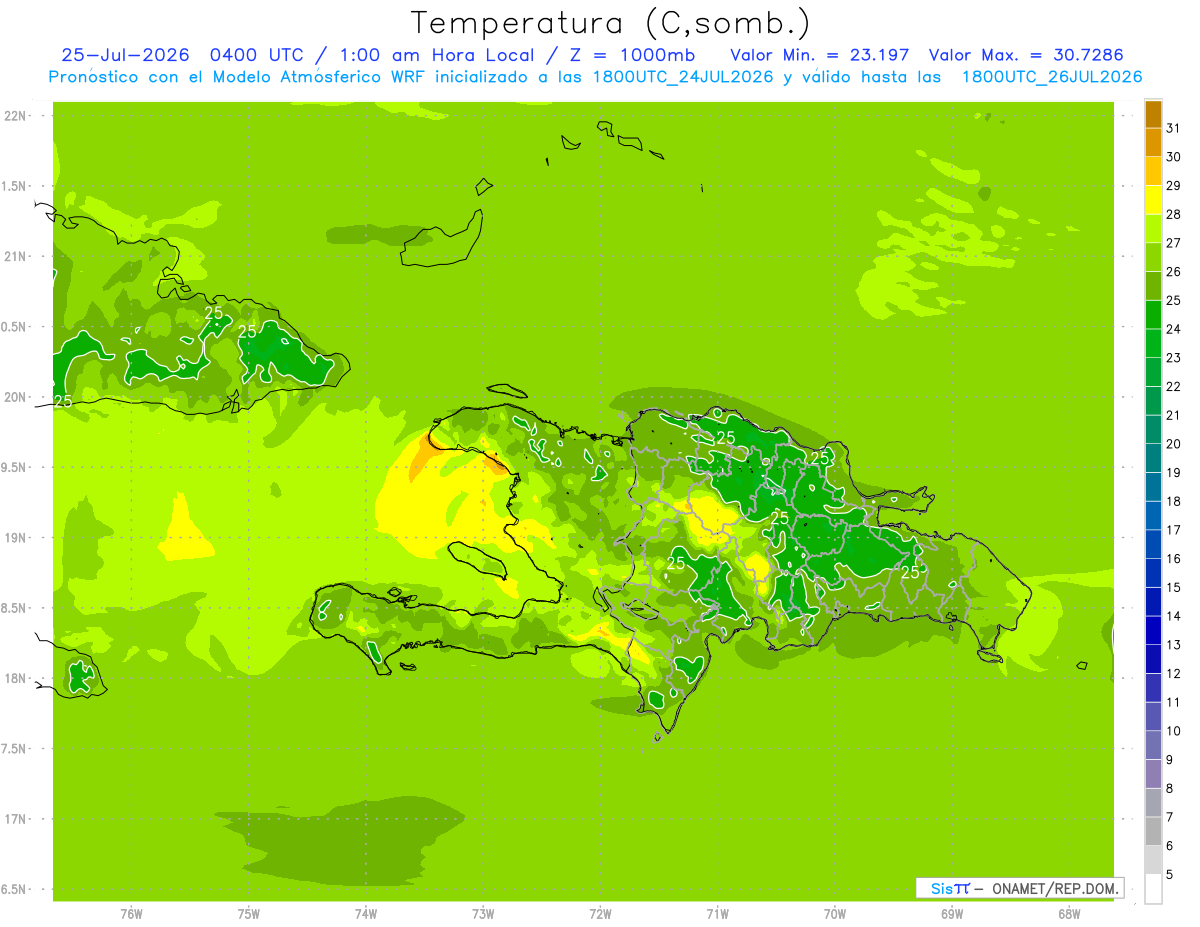Screen dimensions: 1200x927
Task: Click the dark orange swatch above 31
Action: (1153, 114)
